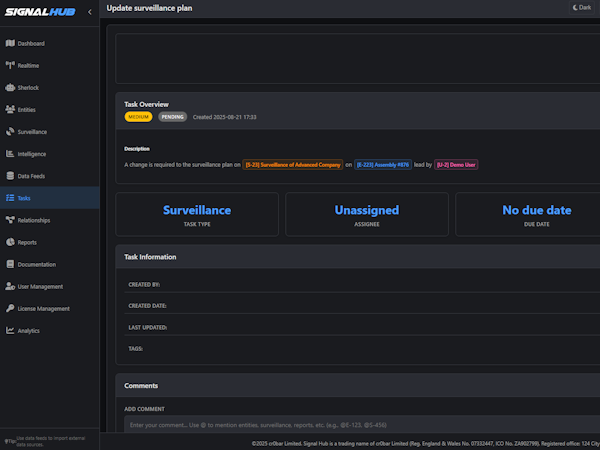Open the Data Feeds menu item
This screenshot has width=600, height=450.
(x=50, y=176)
